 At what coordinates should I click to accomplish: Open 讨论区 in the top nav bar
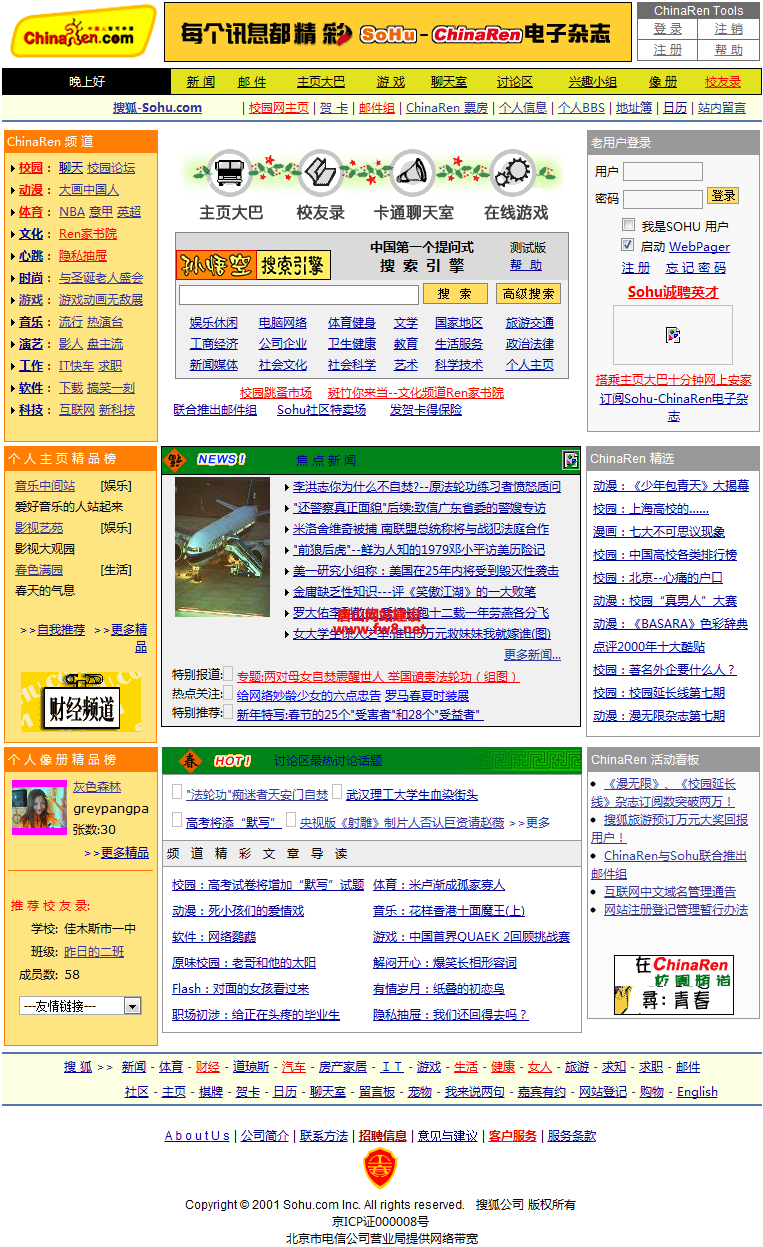(515, 82)
